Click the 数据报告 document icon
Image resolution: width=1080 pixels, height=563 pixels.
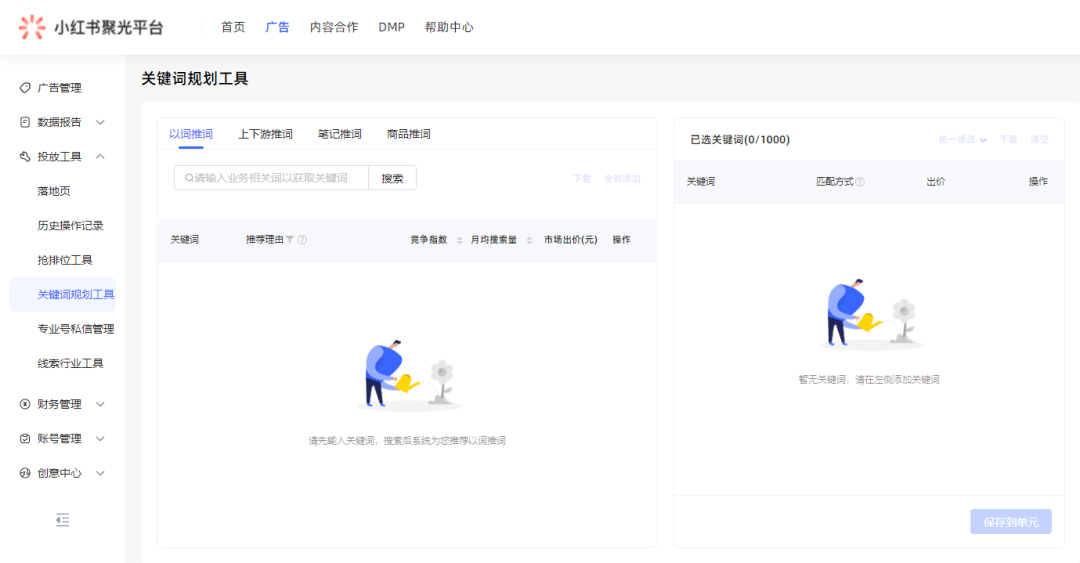tap(25, 122)
